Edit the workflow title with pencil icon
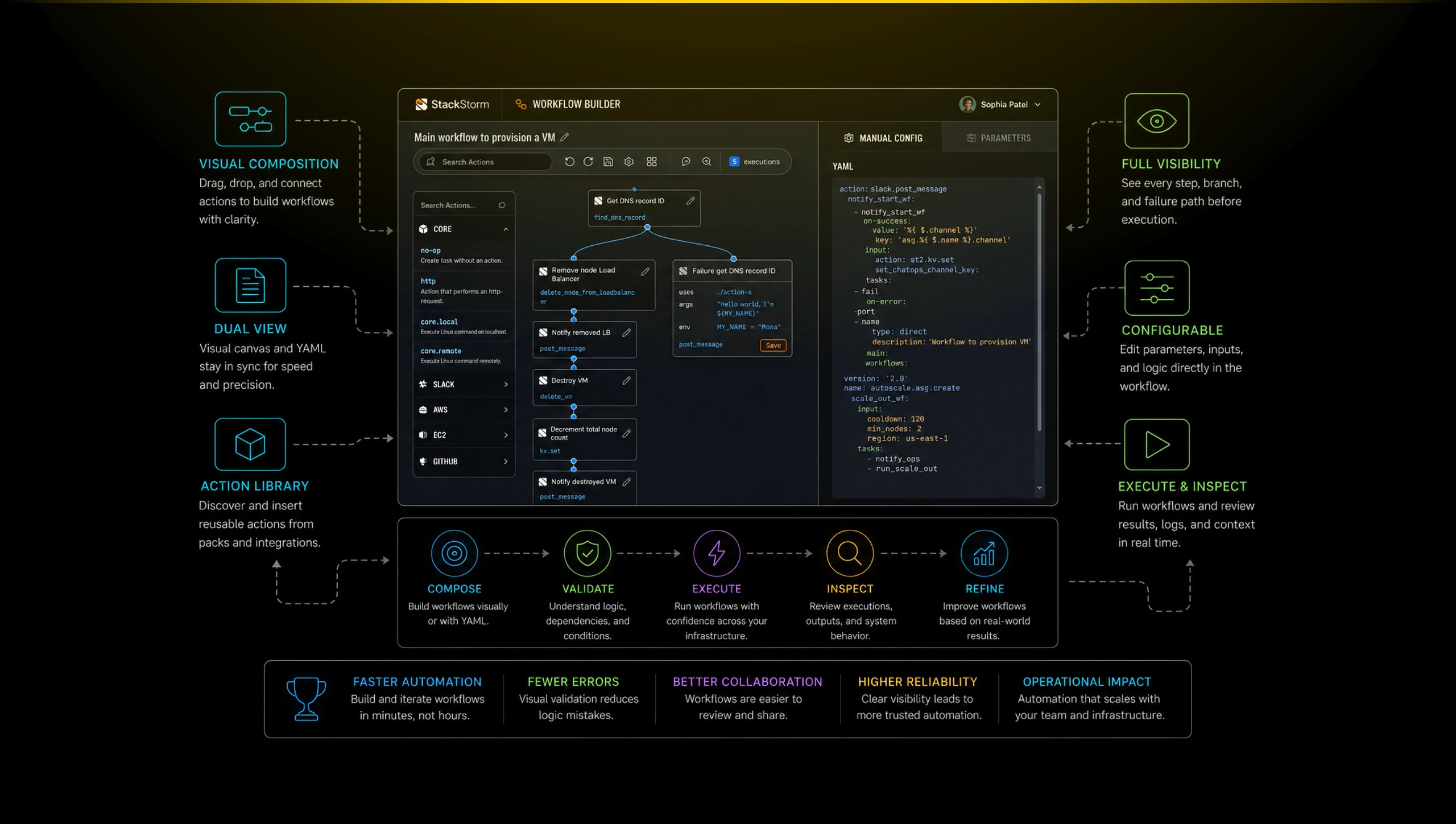This screenshot has width=1456, height=824. [564, 137]
